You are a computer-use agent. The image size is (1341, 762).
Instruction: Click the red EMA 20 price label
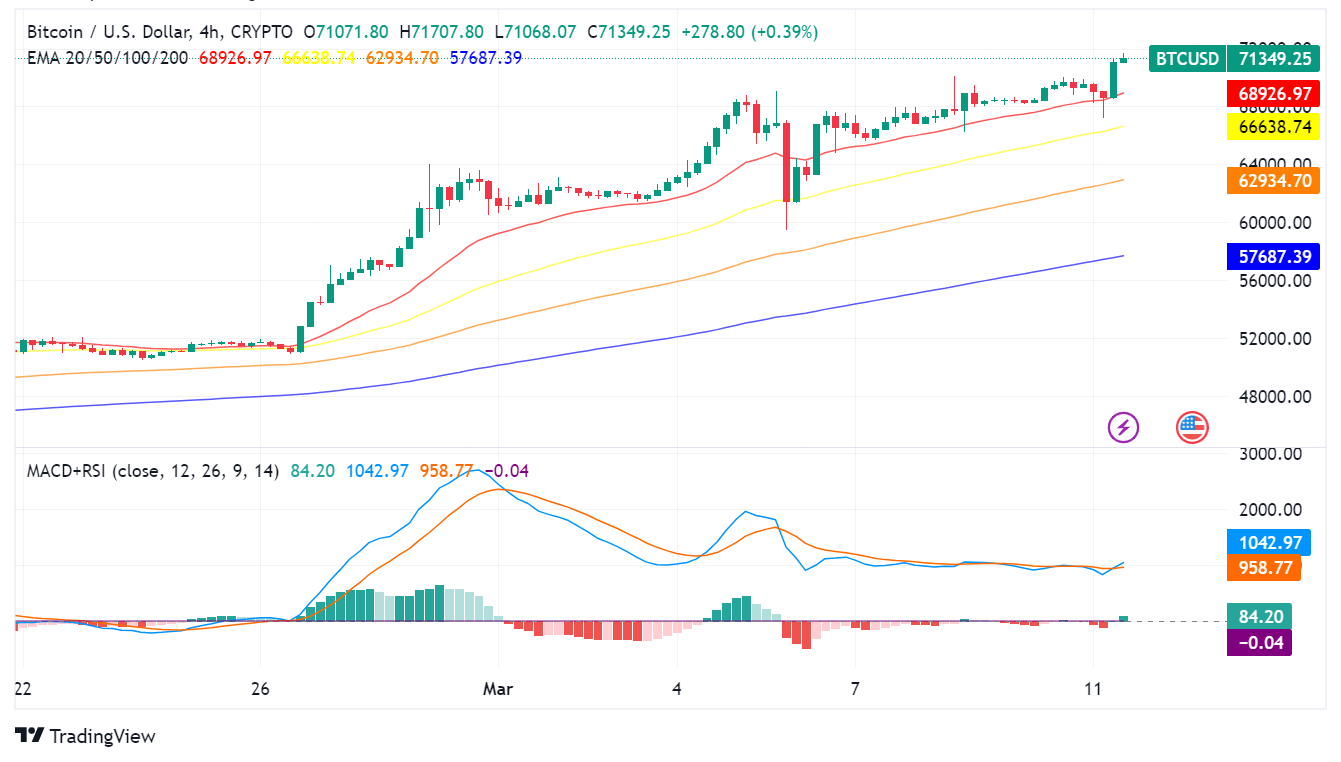pos(1273,93)
